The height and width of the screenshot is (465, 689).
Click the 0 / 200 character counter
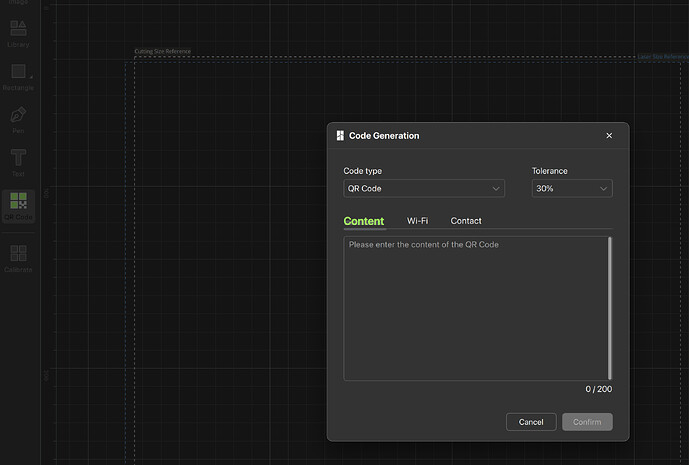point(598,389)
